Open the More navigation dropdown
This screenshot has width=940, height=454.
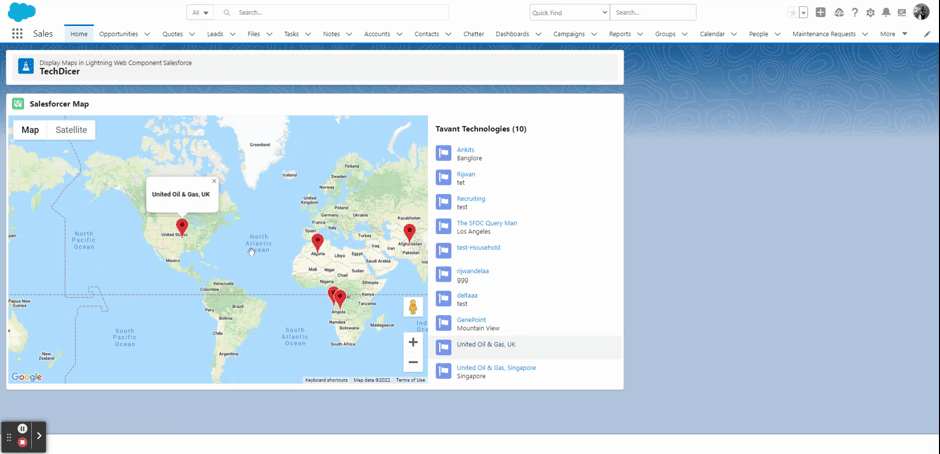tap(894, 34)
